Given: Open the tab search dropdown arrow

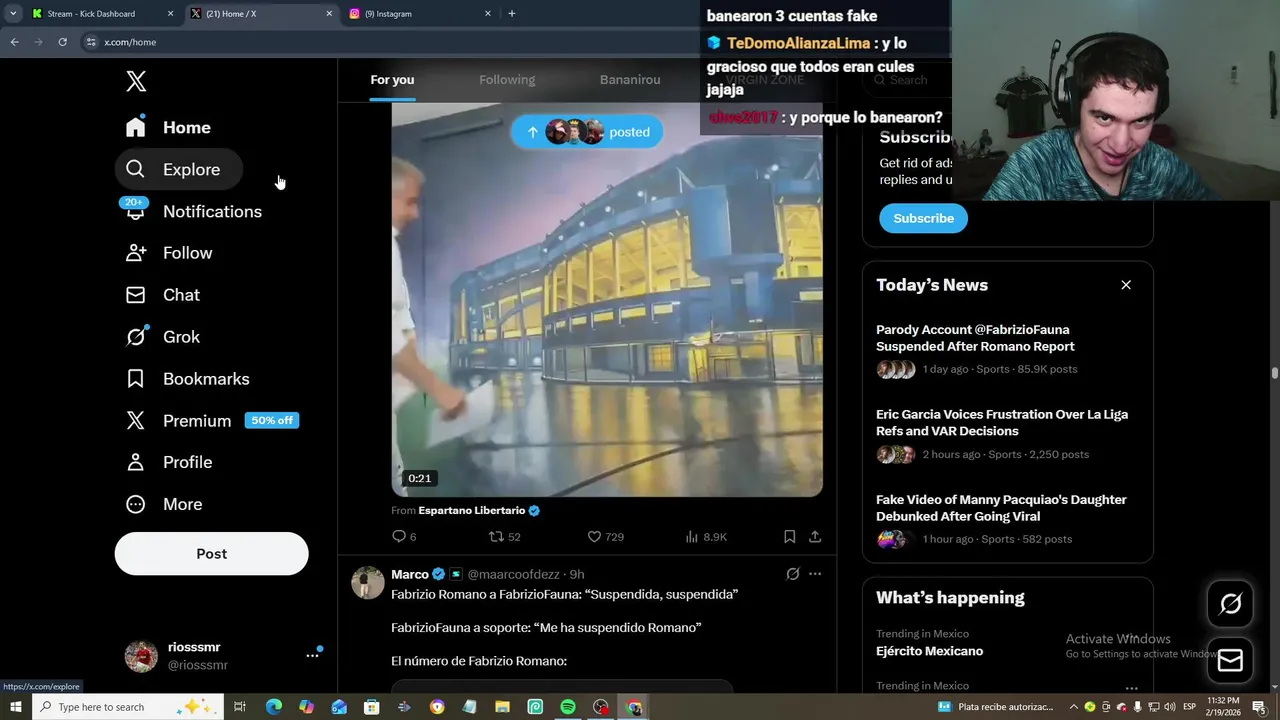Looking at the screenshot, I should 12,14.
